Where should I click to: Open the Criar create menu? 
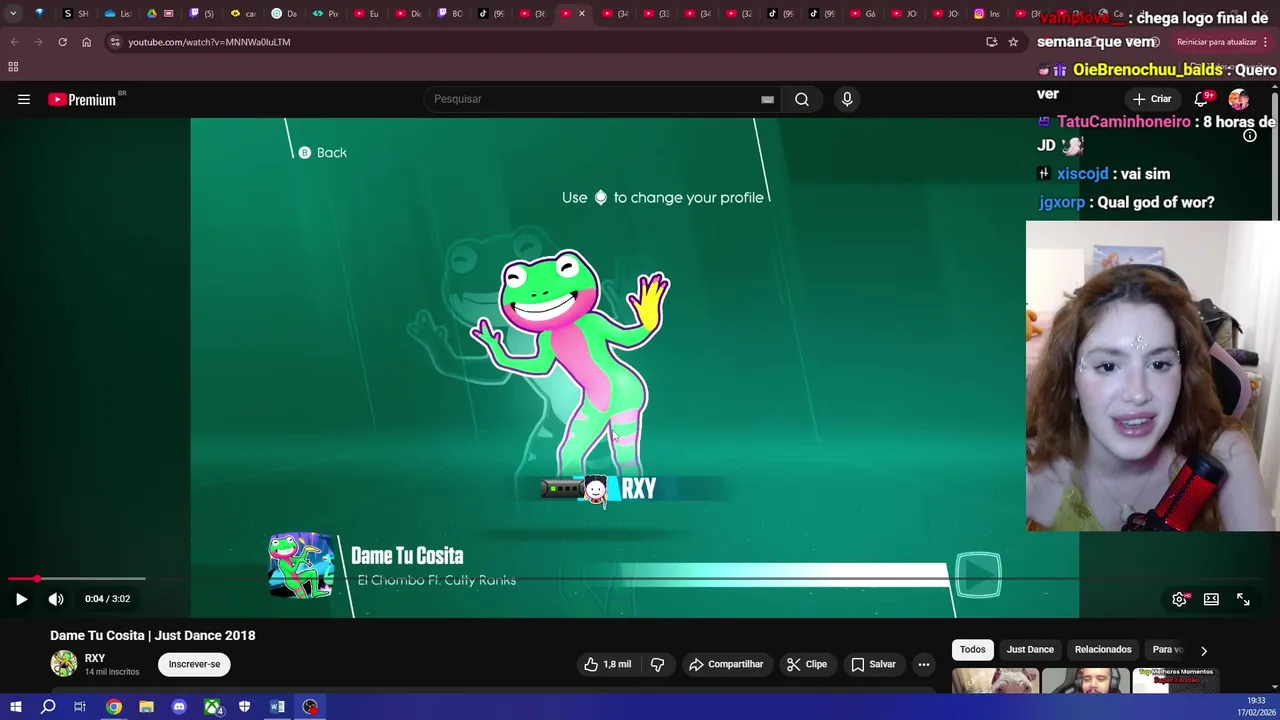coord(1151,99)
